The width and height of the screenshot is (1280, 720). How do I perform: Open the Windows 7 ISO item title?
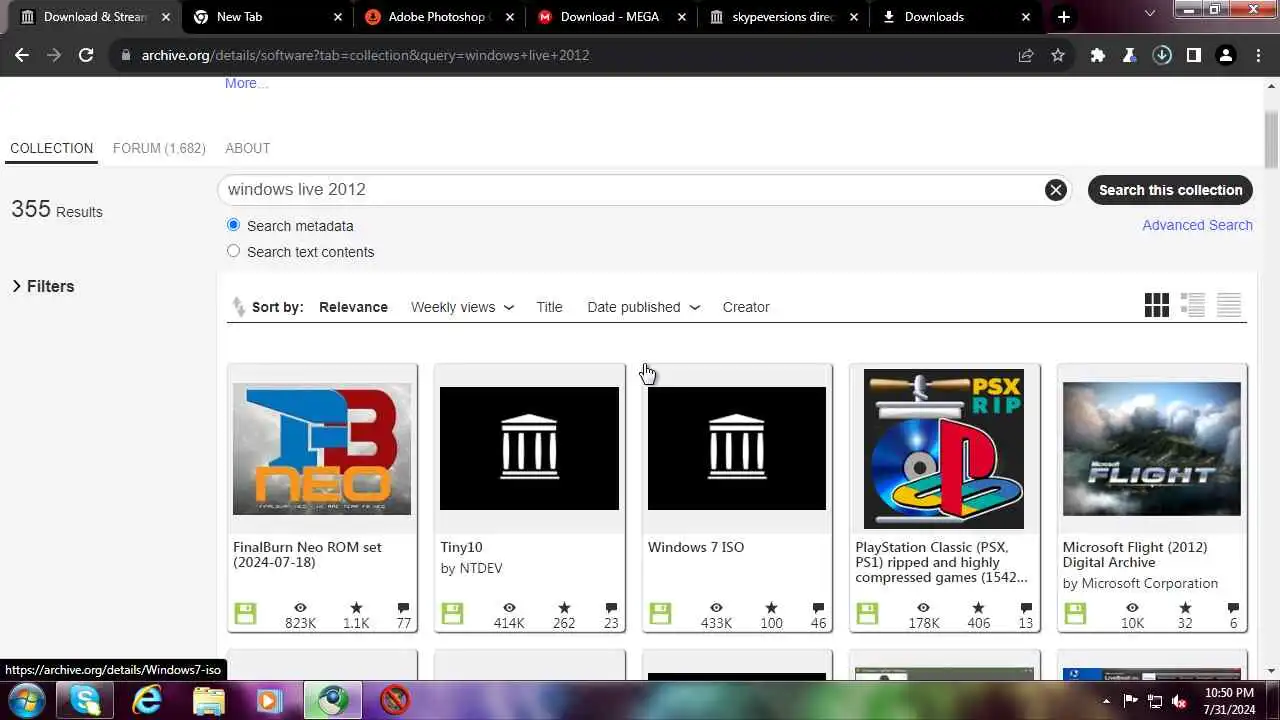696,547
